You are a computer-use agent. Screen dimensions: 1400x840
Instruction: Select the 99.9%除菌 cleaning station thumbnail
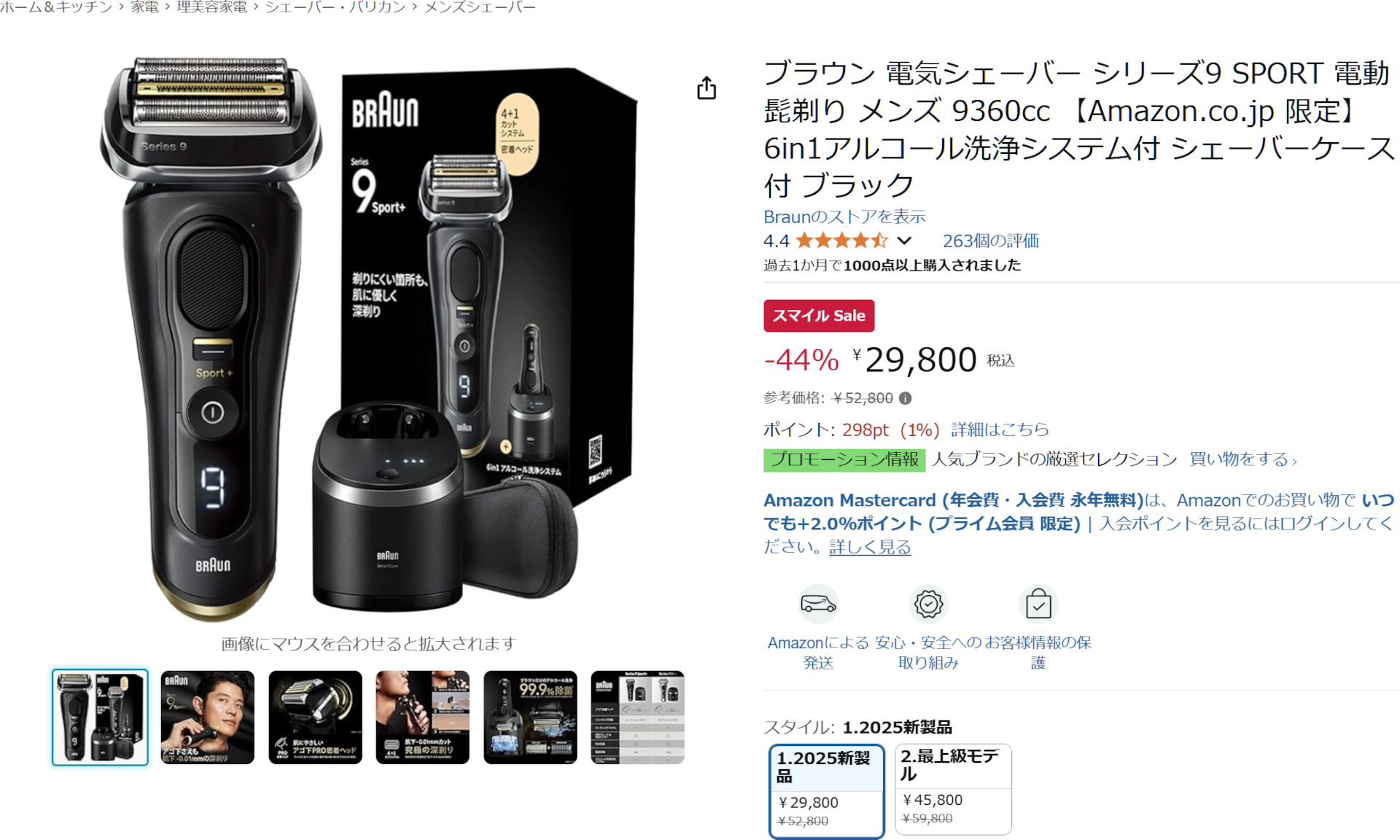[x=530, y=717]
